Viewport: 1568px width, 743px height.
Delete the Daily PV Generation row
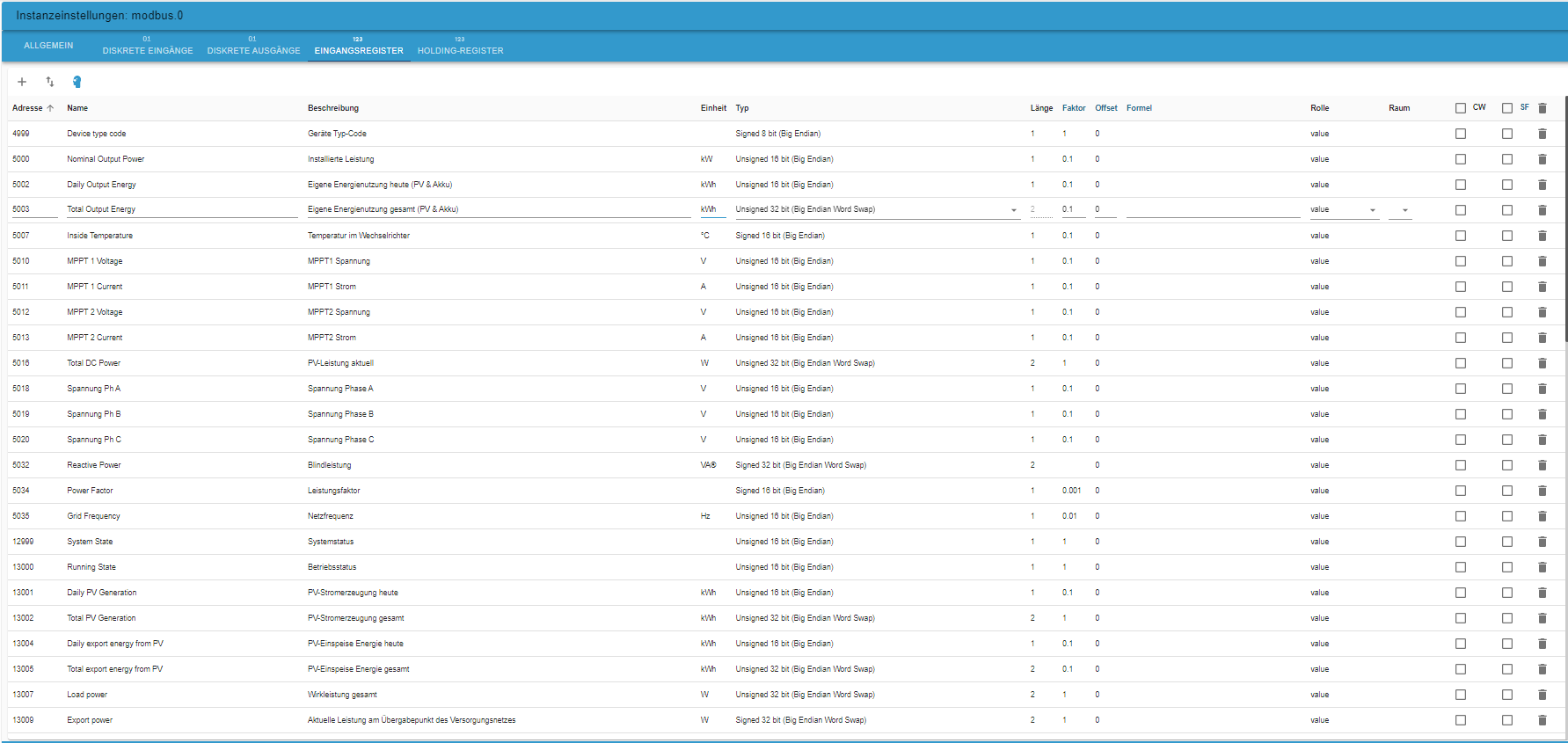[x=1542, y=593]
